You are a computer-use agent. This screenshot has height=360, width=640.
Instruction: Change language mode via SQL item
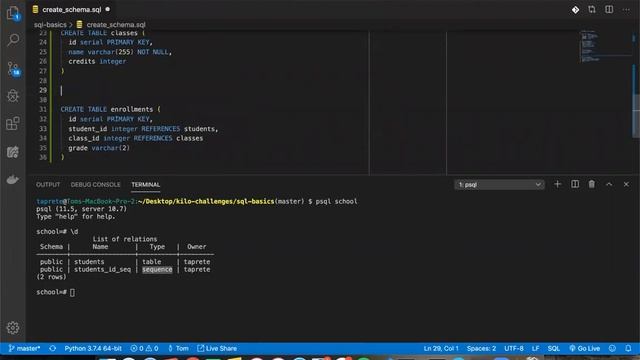point(553,349)
